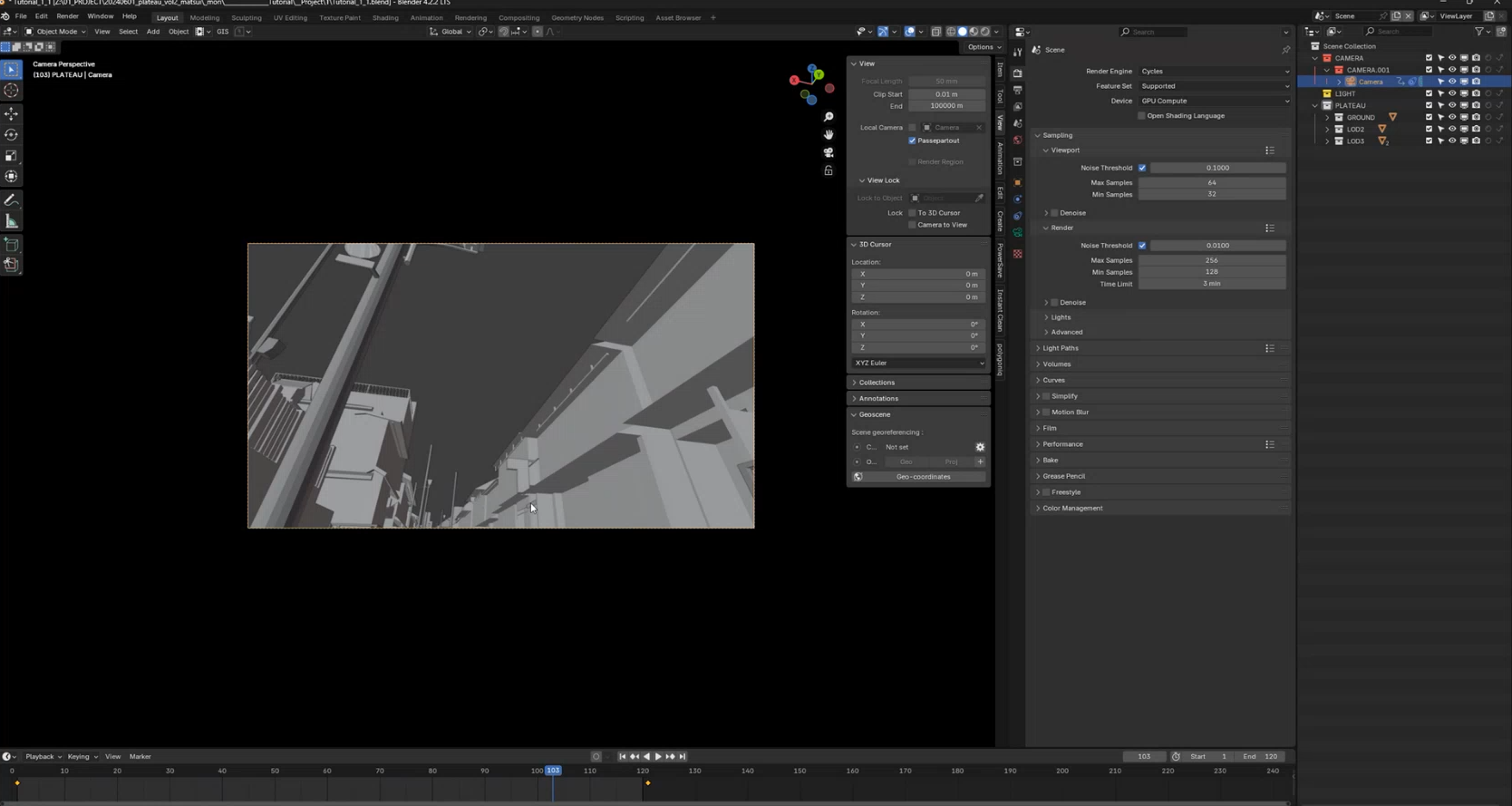Click the Geo-coordinates button
The image size is (1512, 806).
(923, 477)
